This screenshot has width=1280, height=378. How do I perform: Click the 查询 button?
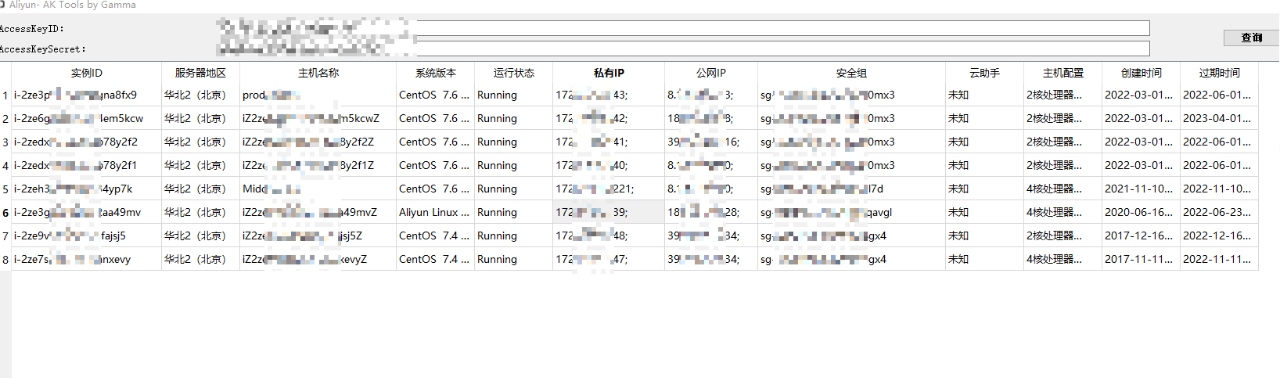(1251, 37)
